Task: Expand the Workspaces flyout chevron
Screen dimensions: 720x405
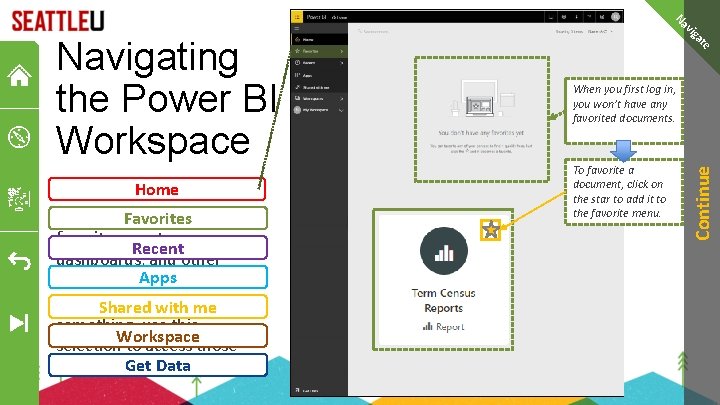Action: coord(342,99)
